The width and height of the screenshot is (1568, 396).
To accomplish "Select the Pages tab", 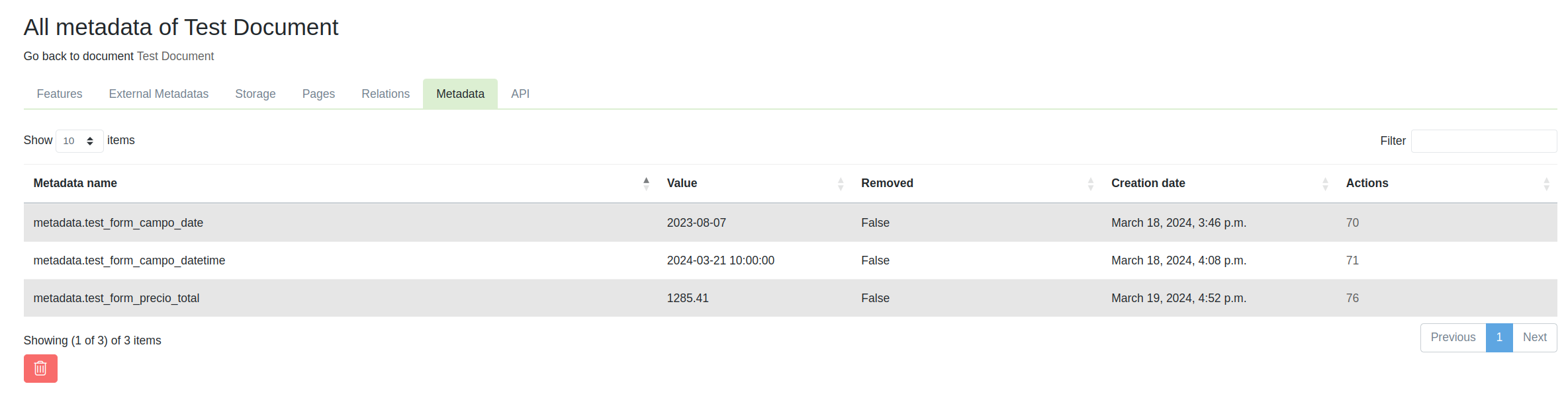I will [318, 94].
